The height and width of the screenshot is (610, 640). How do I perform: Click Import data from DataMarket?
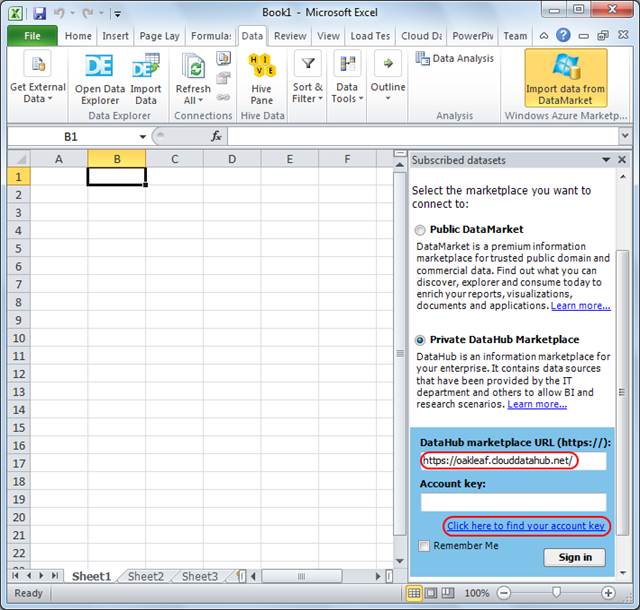566,78
